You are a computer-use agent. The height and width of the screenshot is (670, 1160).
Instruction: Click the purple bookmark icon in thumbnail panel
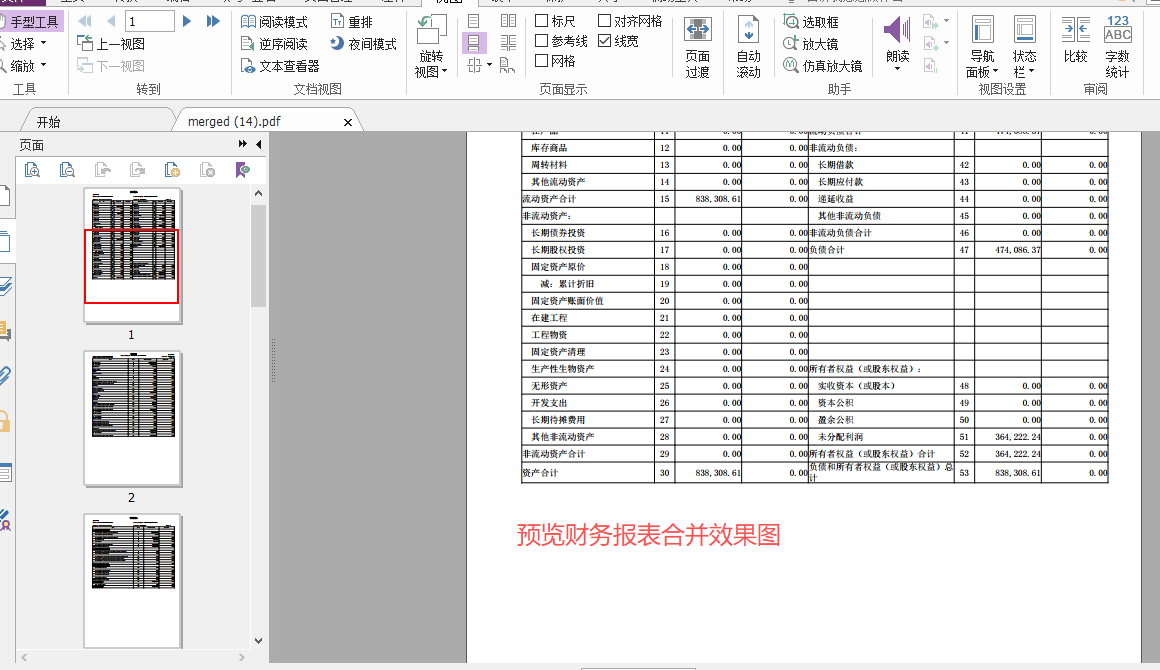(x=243, y=170)
